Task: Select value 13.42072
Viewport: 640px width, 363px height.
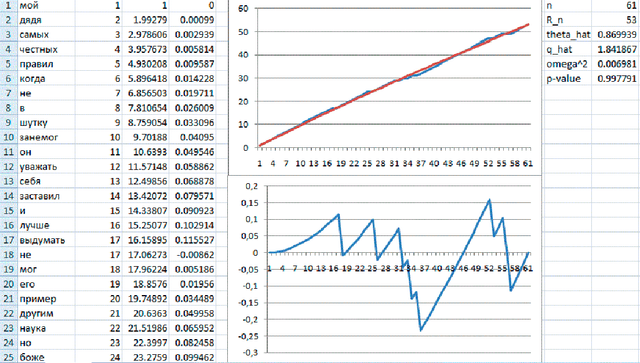Action: pos(145,196)
